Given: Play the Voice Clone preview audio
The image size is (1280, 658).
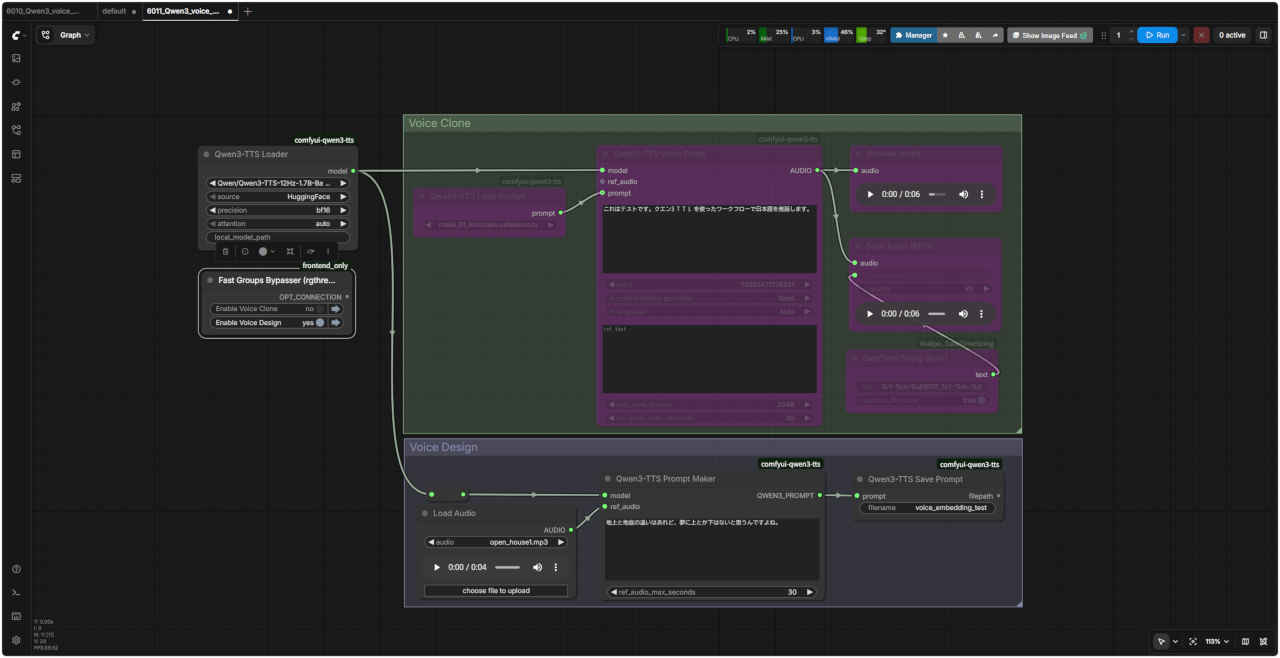Looking at the screenshot, I should pos(870,194).
